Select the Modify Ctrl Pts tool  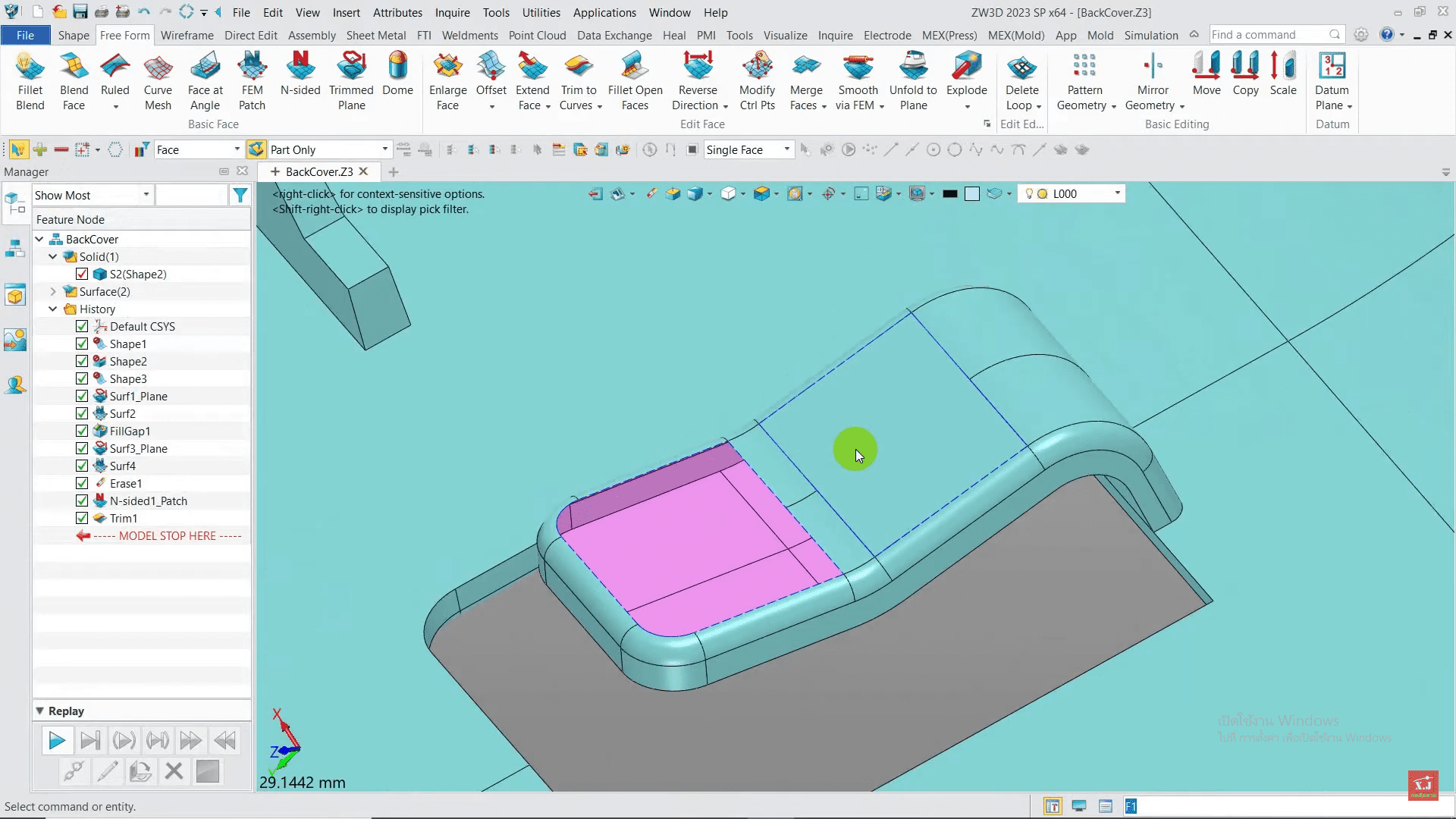[757, 80]
